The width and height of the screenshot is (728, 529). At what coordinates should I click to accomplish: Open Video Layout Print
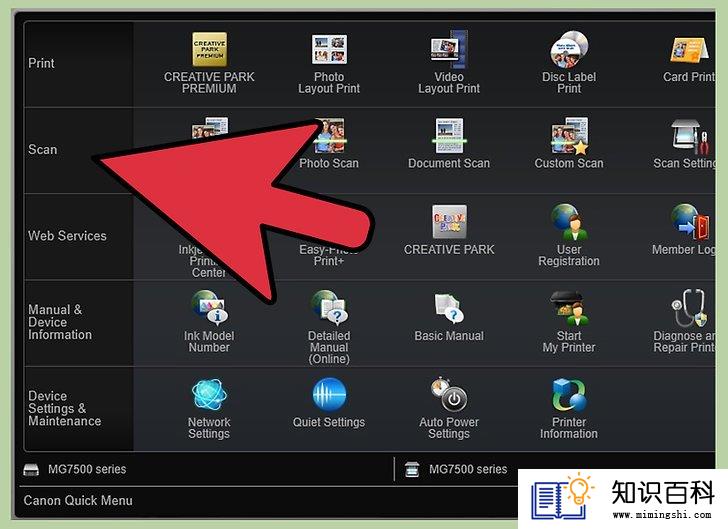point(449,49)
